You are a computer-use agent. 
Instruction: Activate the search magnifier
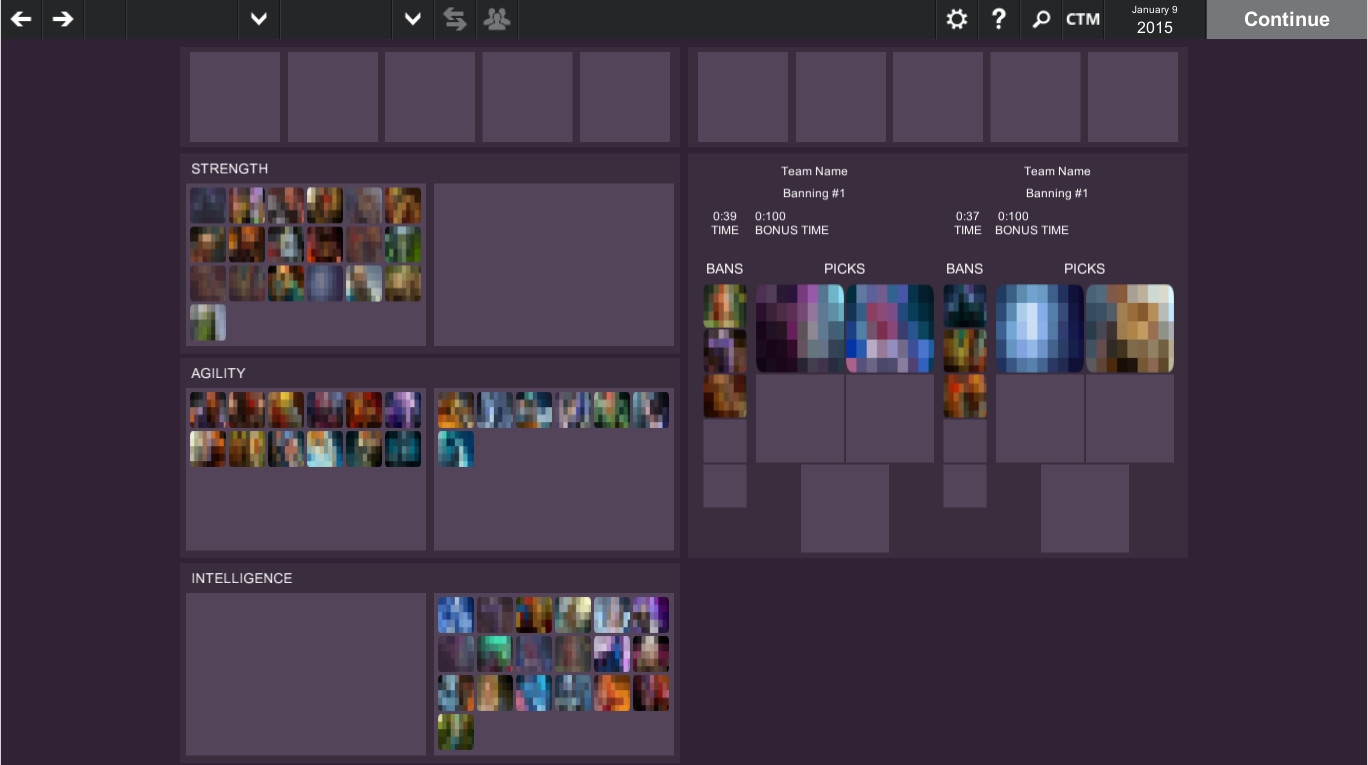click(1040, 19)
